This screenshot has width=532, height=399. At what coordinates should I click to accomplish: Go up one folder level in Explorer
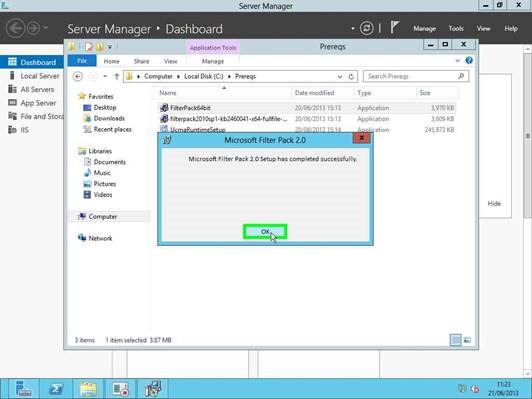116,76
